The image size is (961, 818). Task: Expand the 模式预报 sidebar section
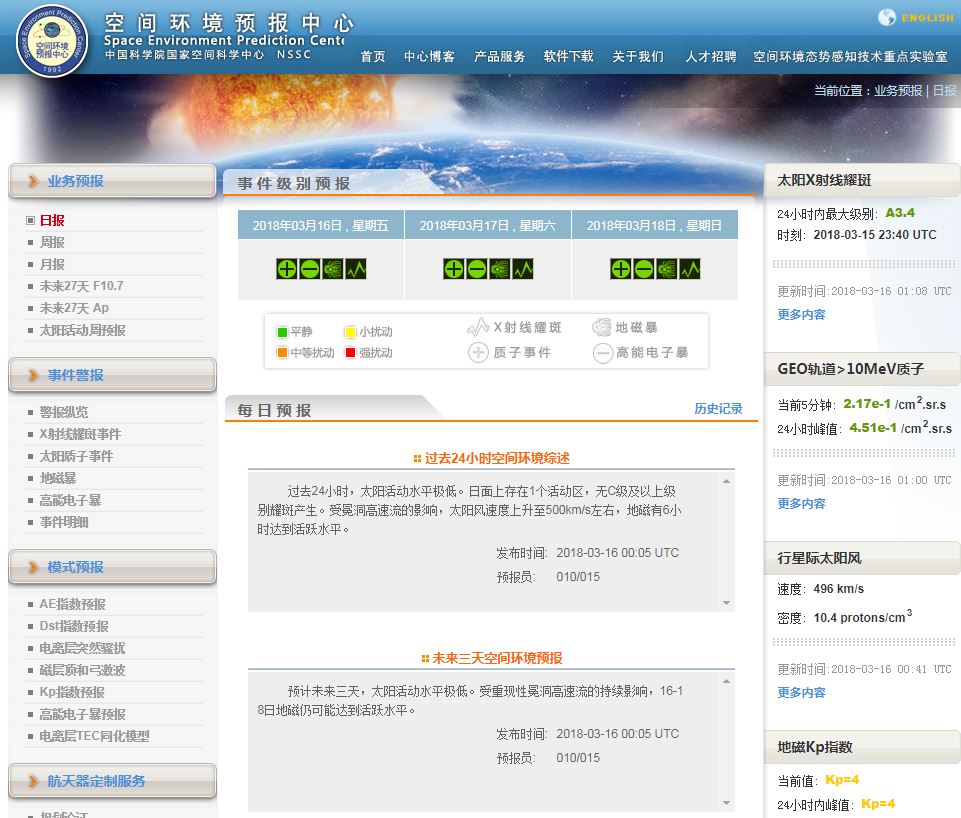(111, 567)
